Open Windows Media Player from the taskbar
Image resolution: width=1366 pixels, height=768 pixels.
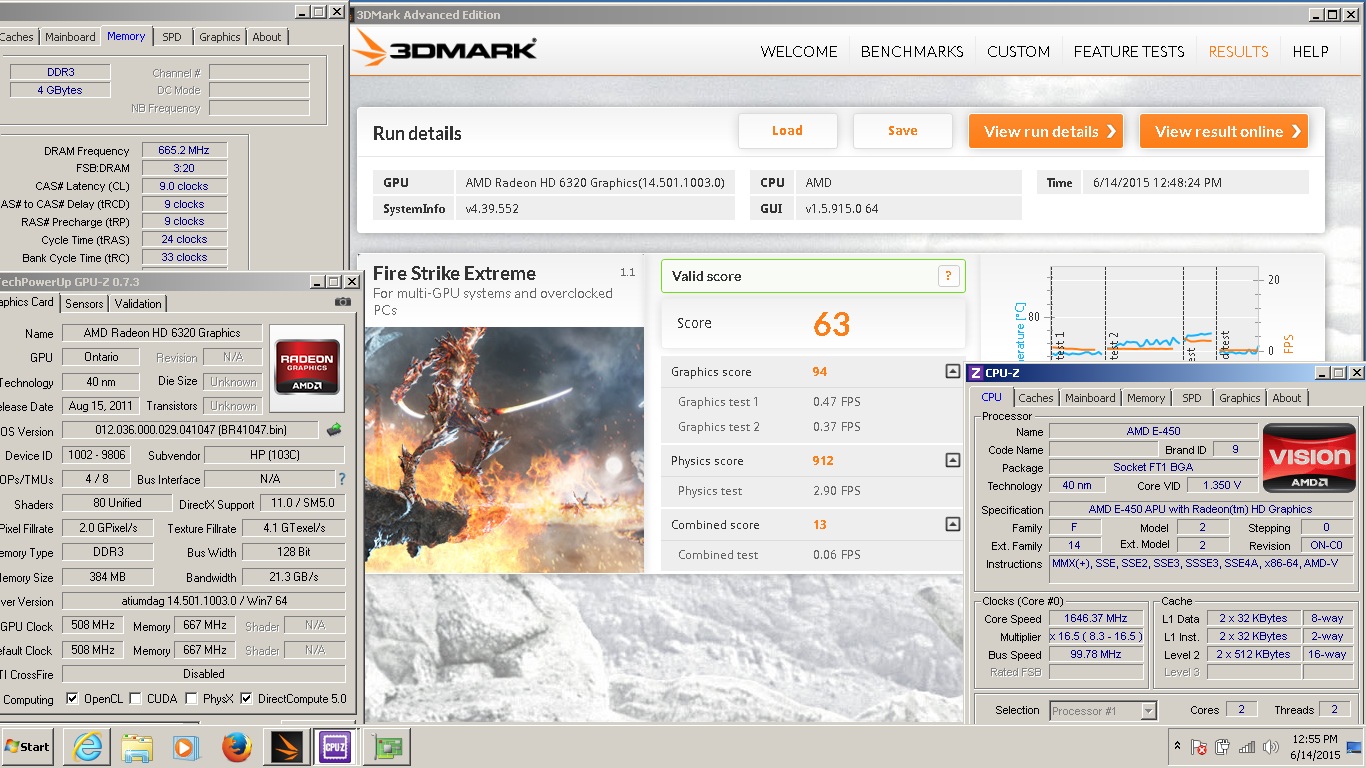[x=186, y=747]
